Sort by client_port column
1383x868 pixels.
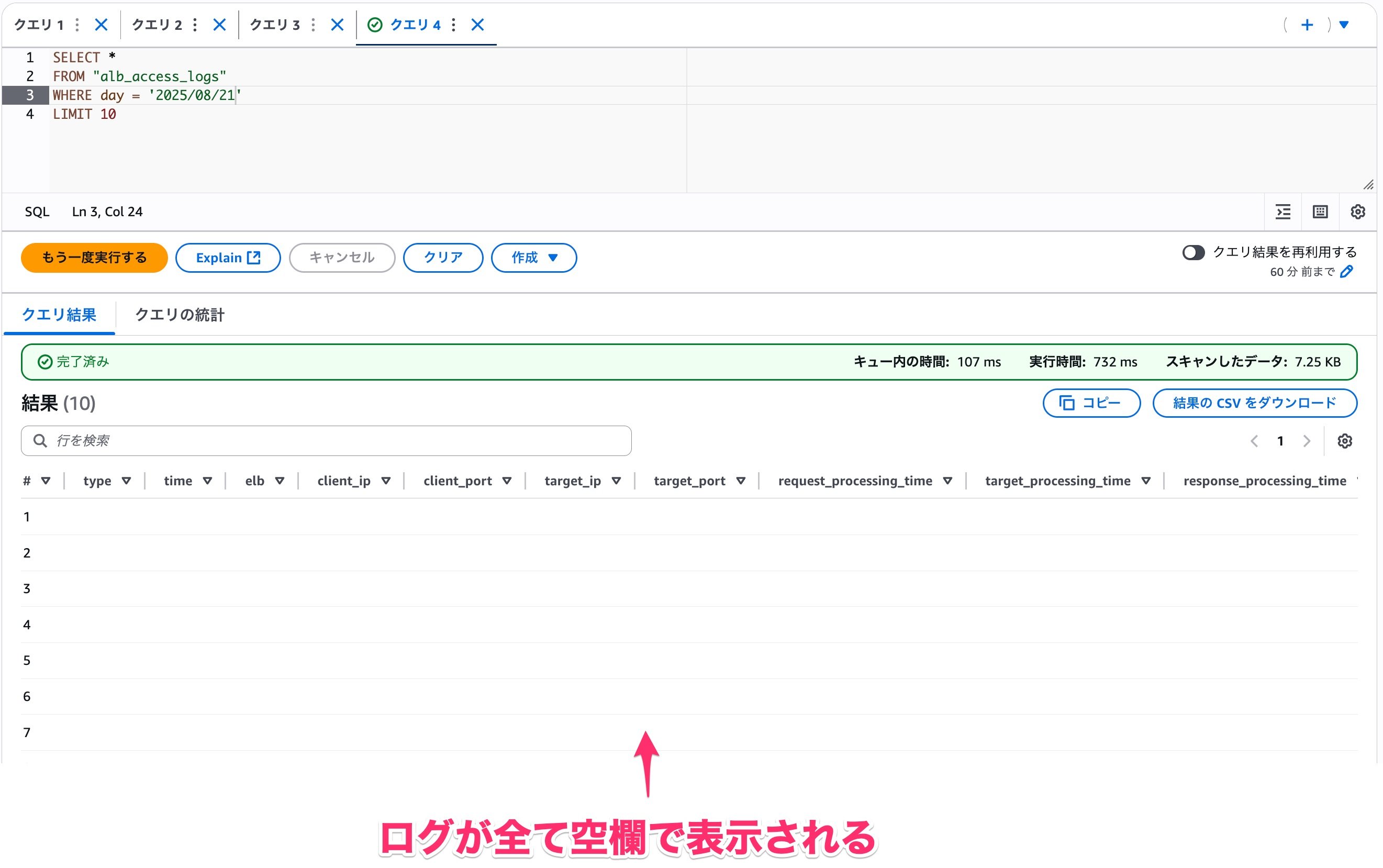tap(507, 481)
